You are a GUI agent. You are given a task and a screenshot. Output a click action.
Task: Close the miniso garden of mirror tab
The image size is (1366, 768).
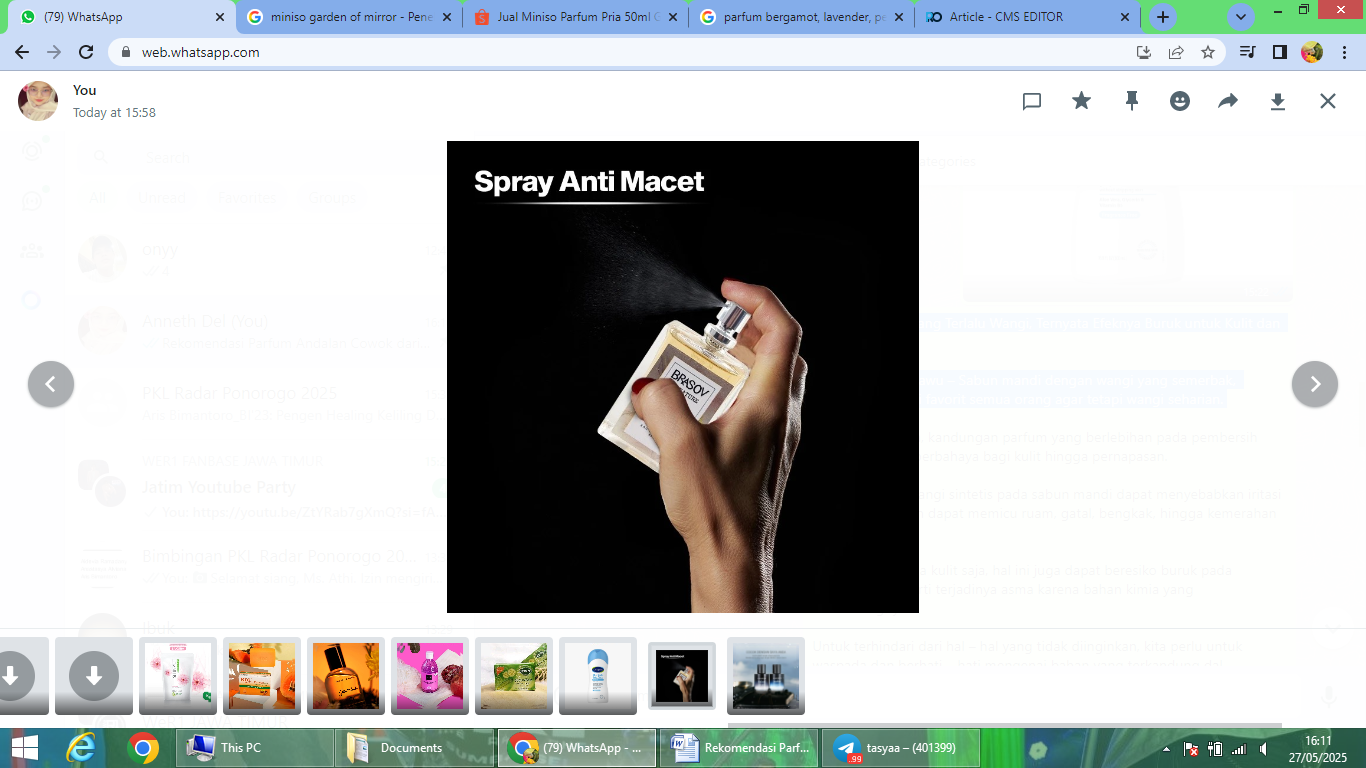446,17
